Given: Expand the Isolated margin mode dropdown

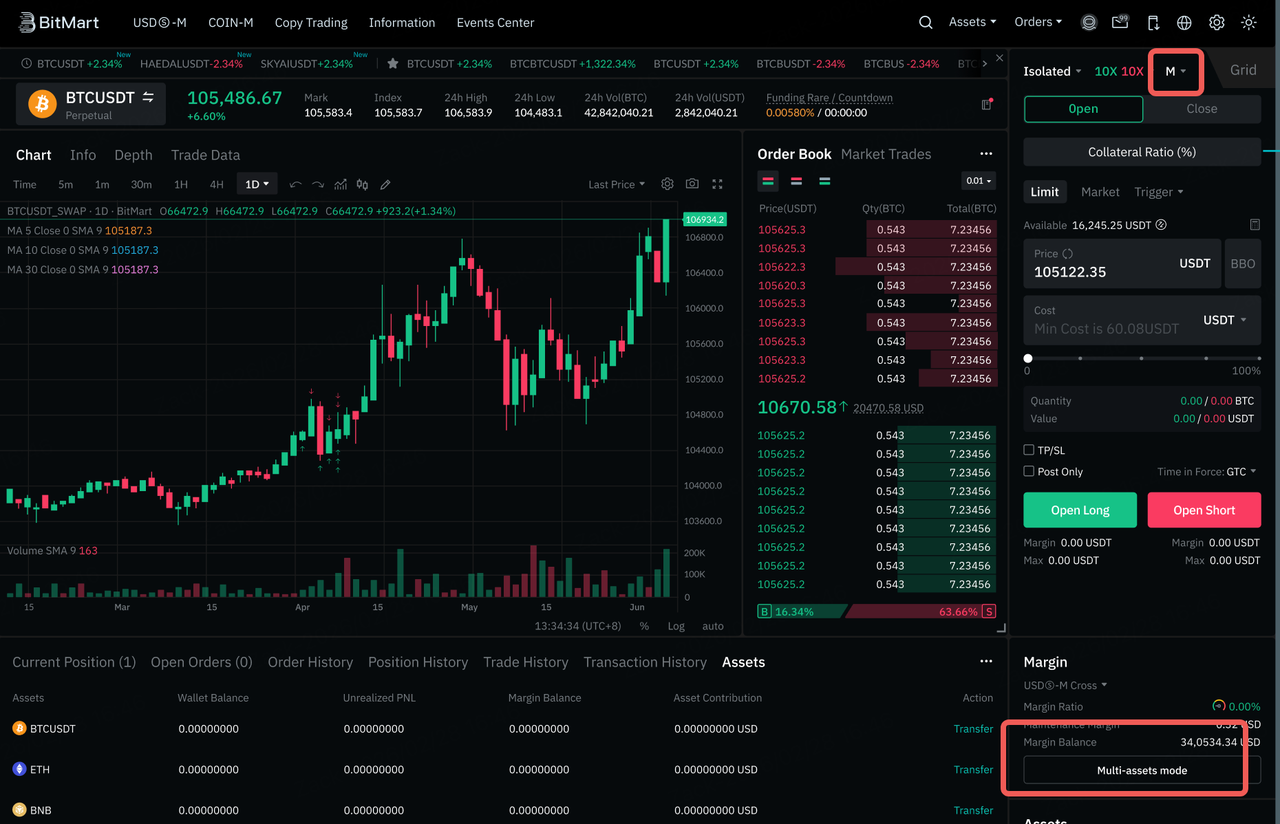Looking at the screenshot, I should (1053, 71).
